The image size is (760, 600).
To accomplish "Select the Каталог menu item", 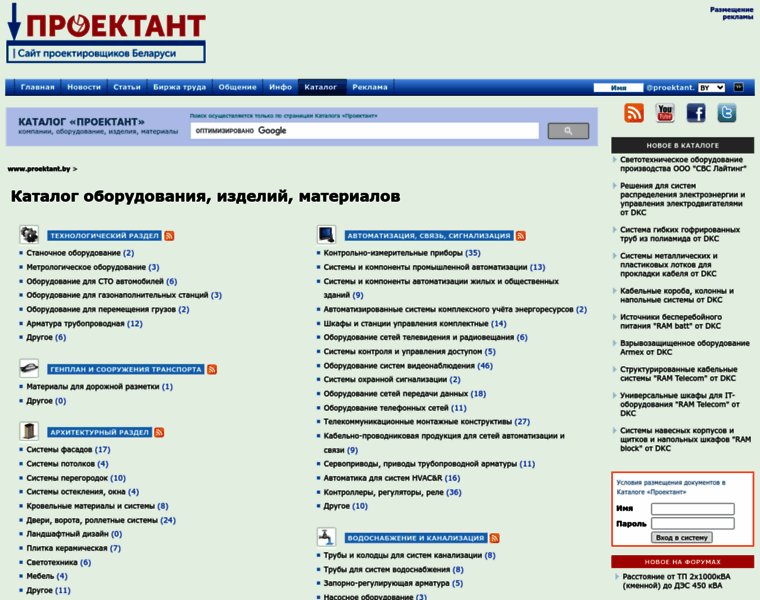I will pyautogui.click(x=320, y=87).
